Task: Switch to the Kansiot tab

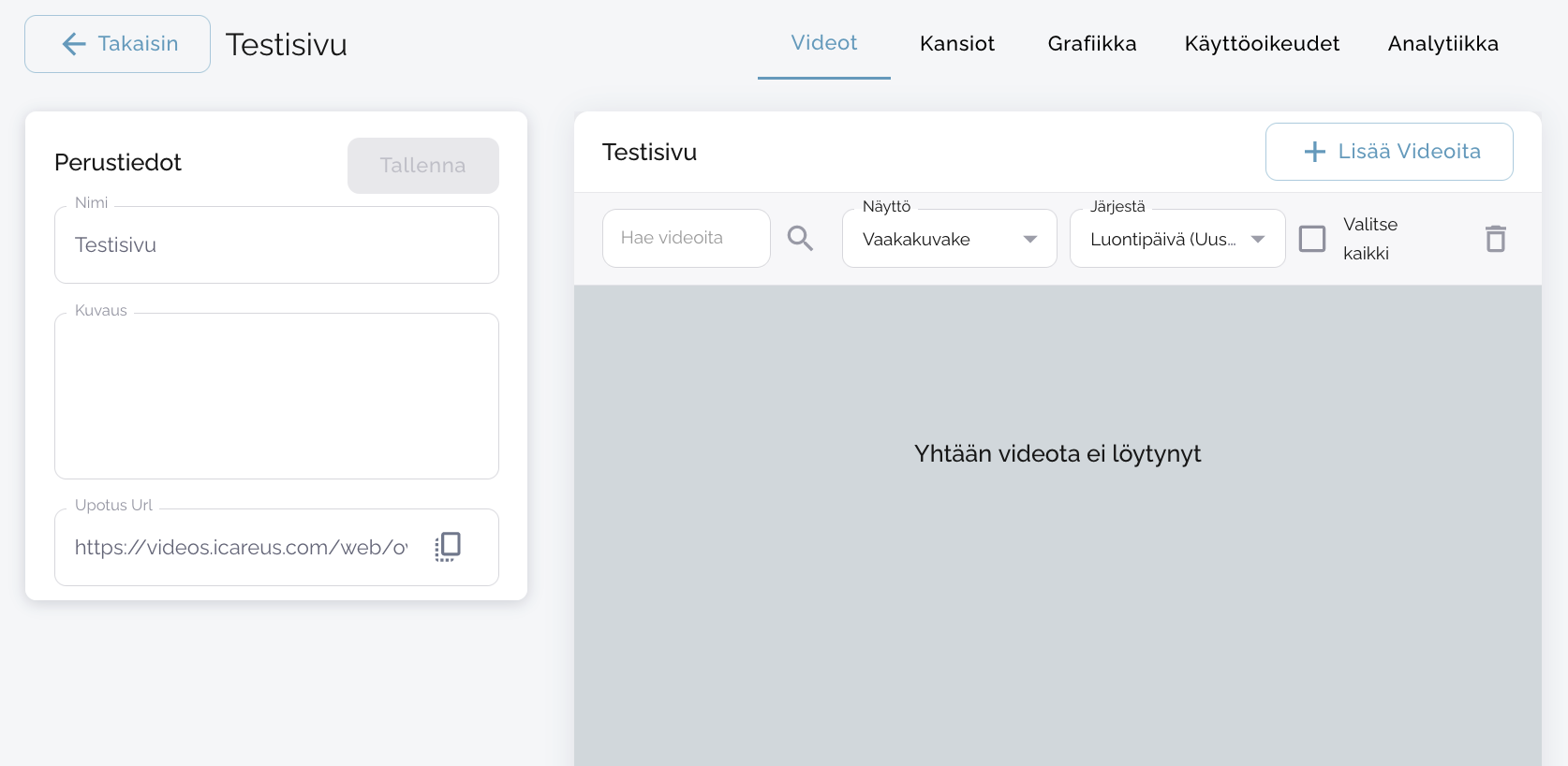Action: (x=956, y=44)
